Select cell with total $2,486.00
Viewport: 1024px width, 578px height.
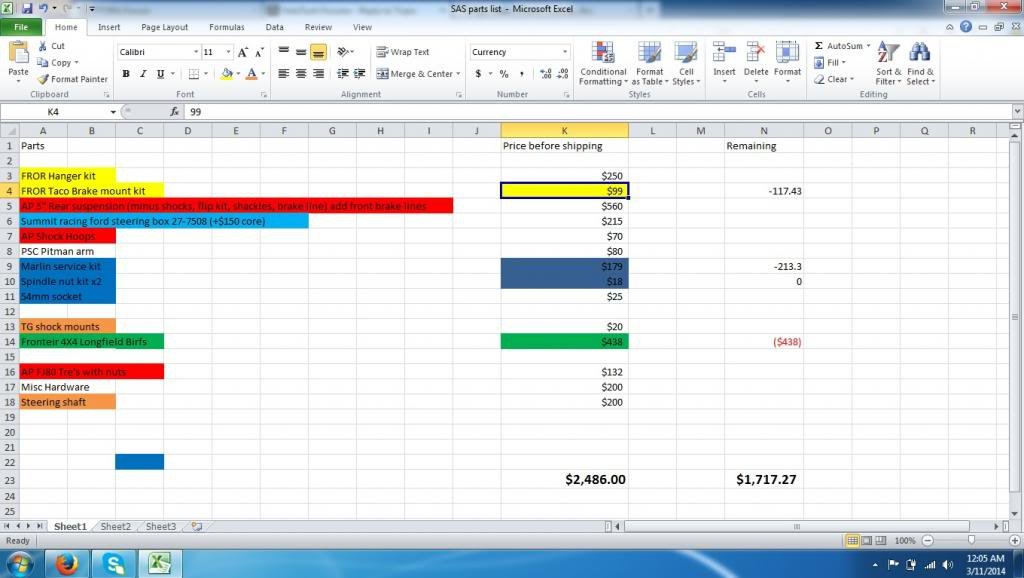point(564,479)
